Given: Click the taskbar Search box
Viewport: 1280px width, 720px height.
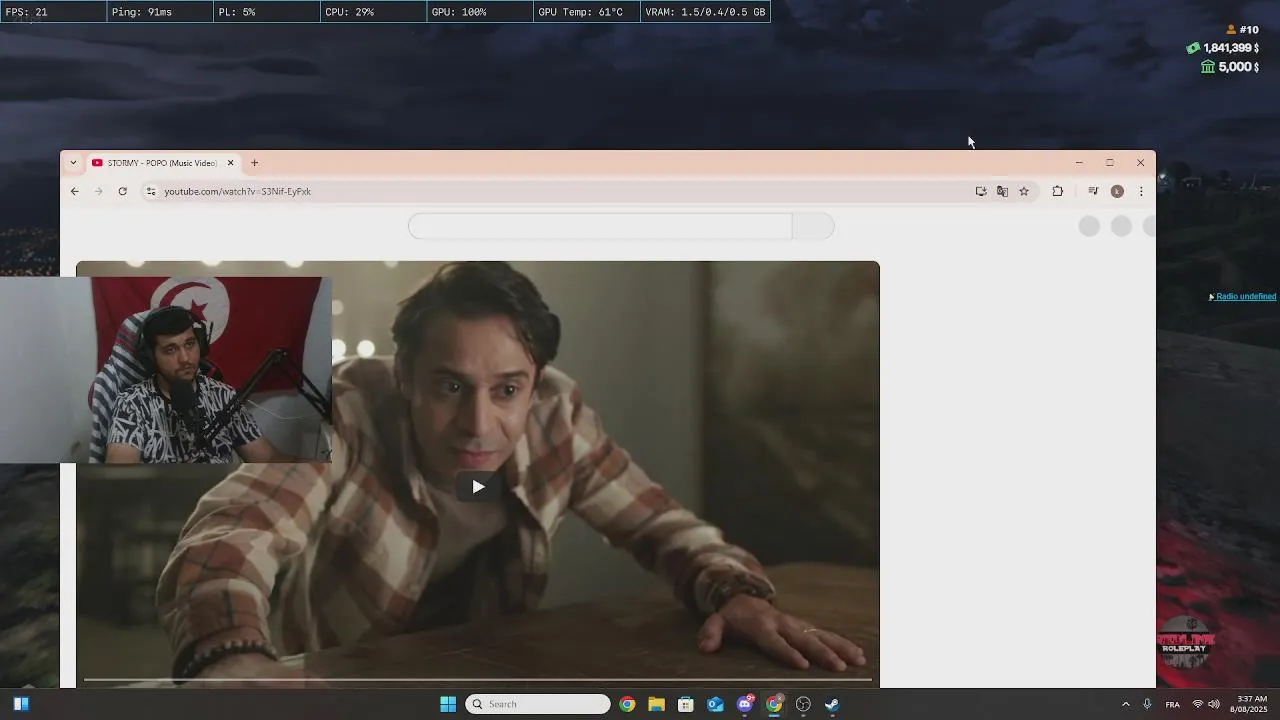Looking at the screenshot, I should click(x=538, y=704).
